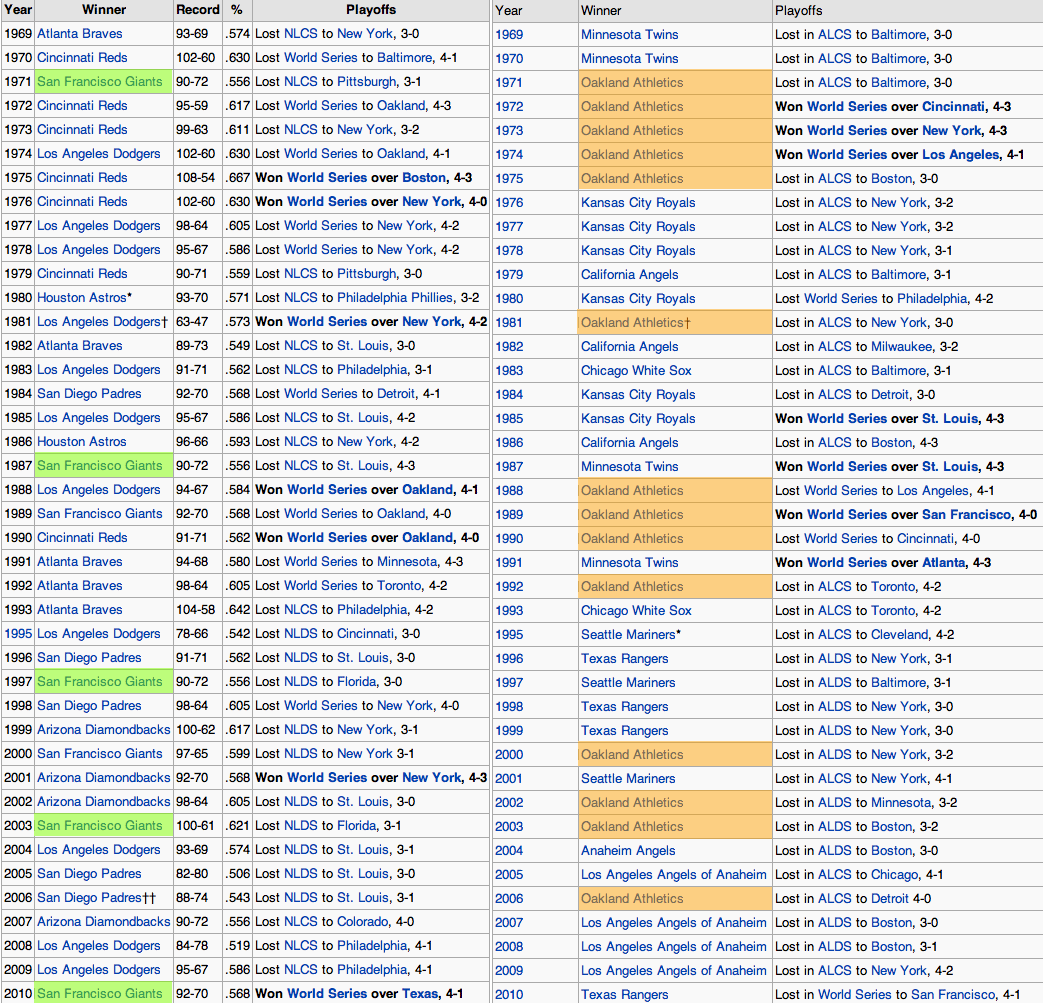1043x1003 pixels.
Task: Open Los Angeles Angels of Anaheim 2005 link
Action: pos(674,875)
